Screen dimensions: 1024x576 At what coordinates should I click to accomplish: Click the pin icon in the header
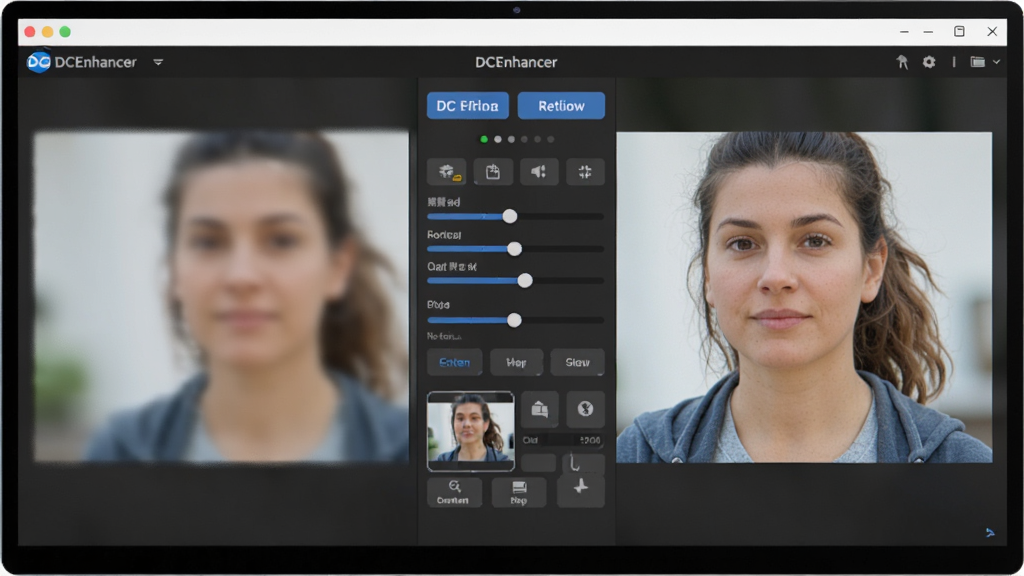pos(902,62)
